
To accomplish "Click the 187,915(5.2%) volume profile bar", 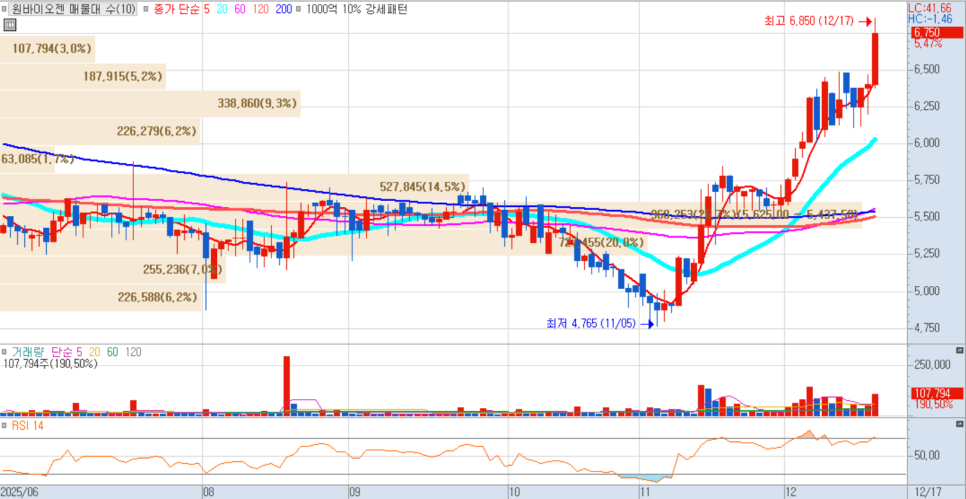I will [83, 76].
